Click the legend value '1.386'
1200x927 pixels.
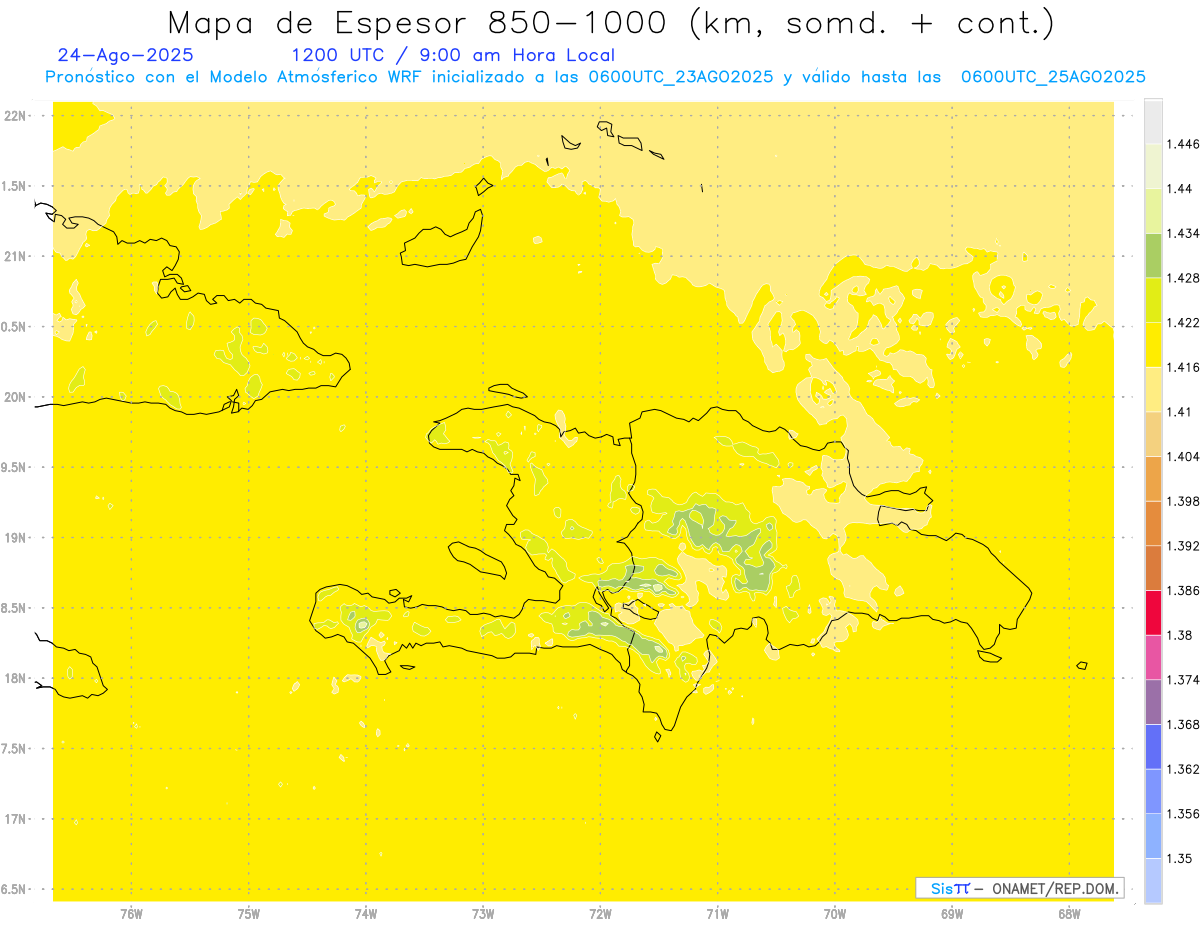(x=1185, y=590)
